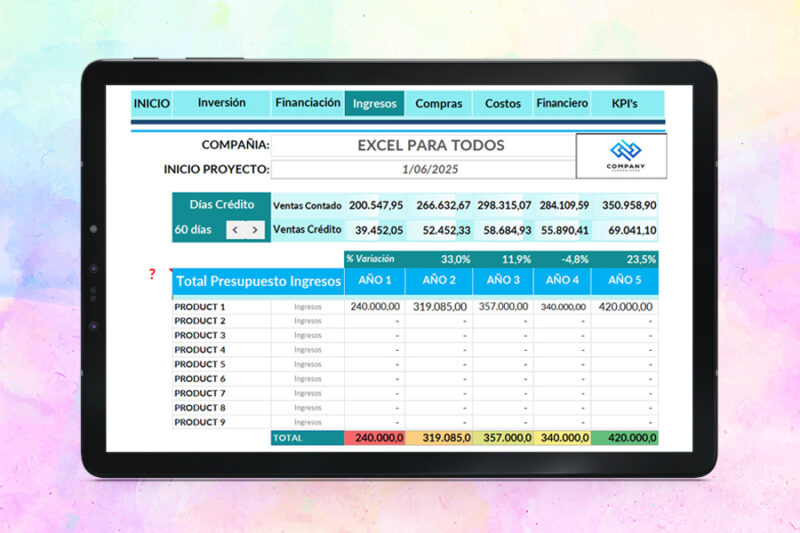Select the yellow total cell 340.000,0
This screenshot has width=800, height=533.
(x=562, y=438)
